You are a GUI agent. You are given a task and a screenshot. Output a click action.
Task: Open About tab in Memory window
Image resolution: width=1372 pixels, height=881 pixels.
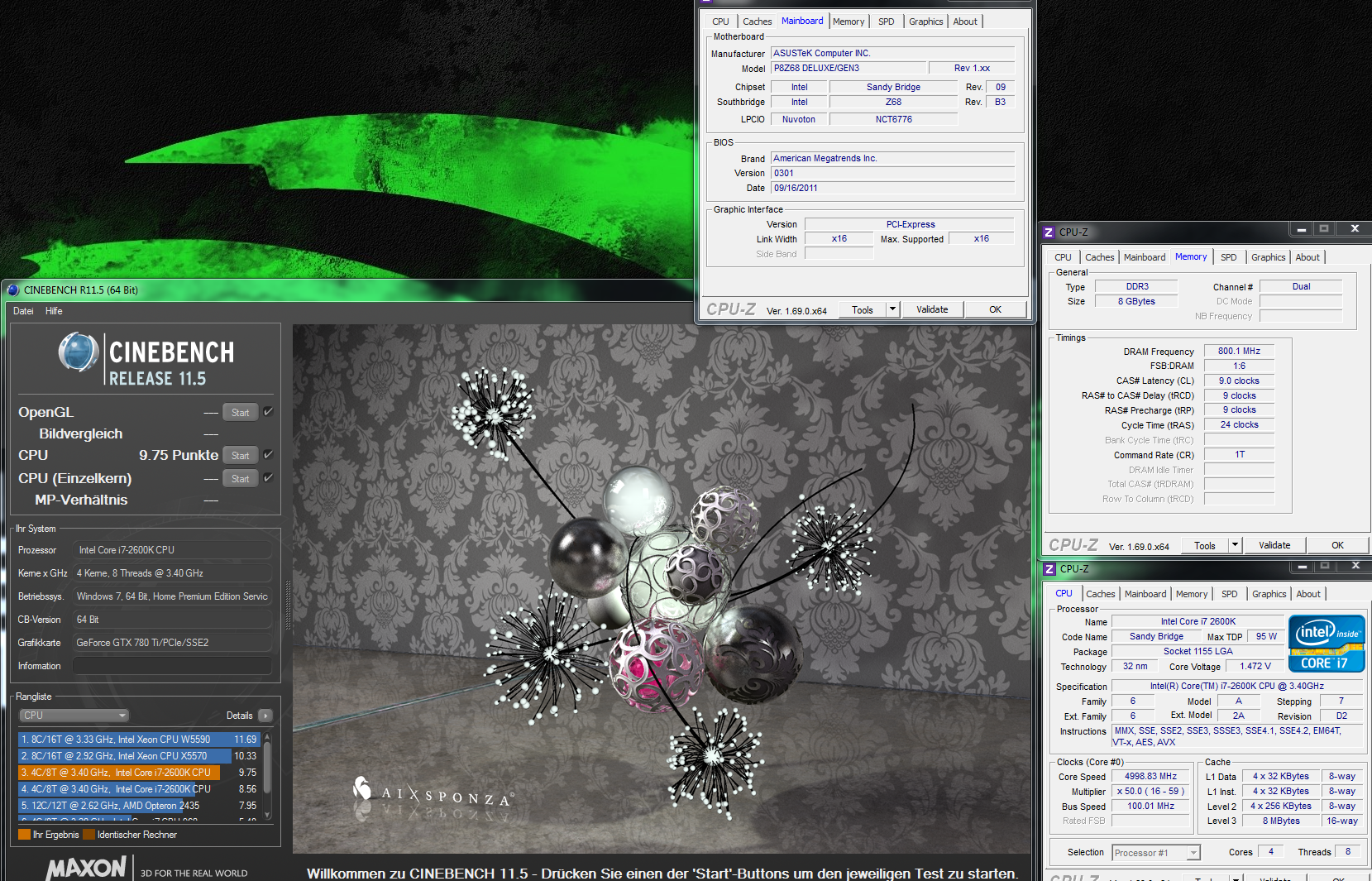1307,257
